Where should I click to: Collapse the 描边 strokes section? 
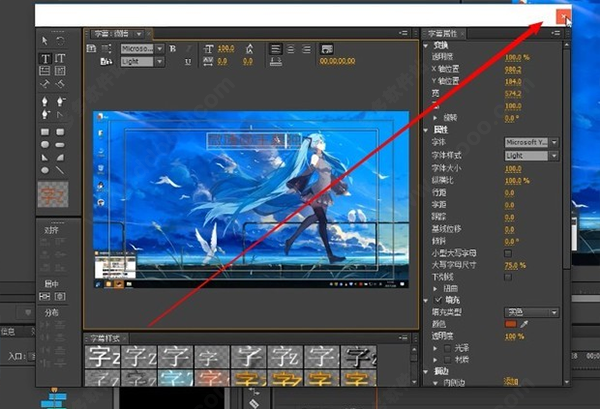pyautogui.click(x=426, y=371)
